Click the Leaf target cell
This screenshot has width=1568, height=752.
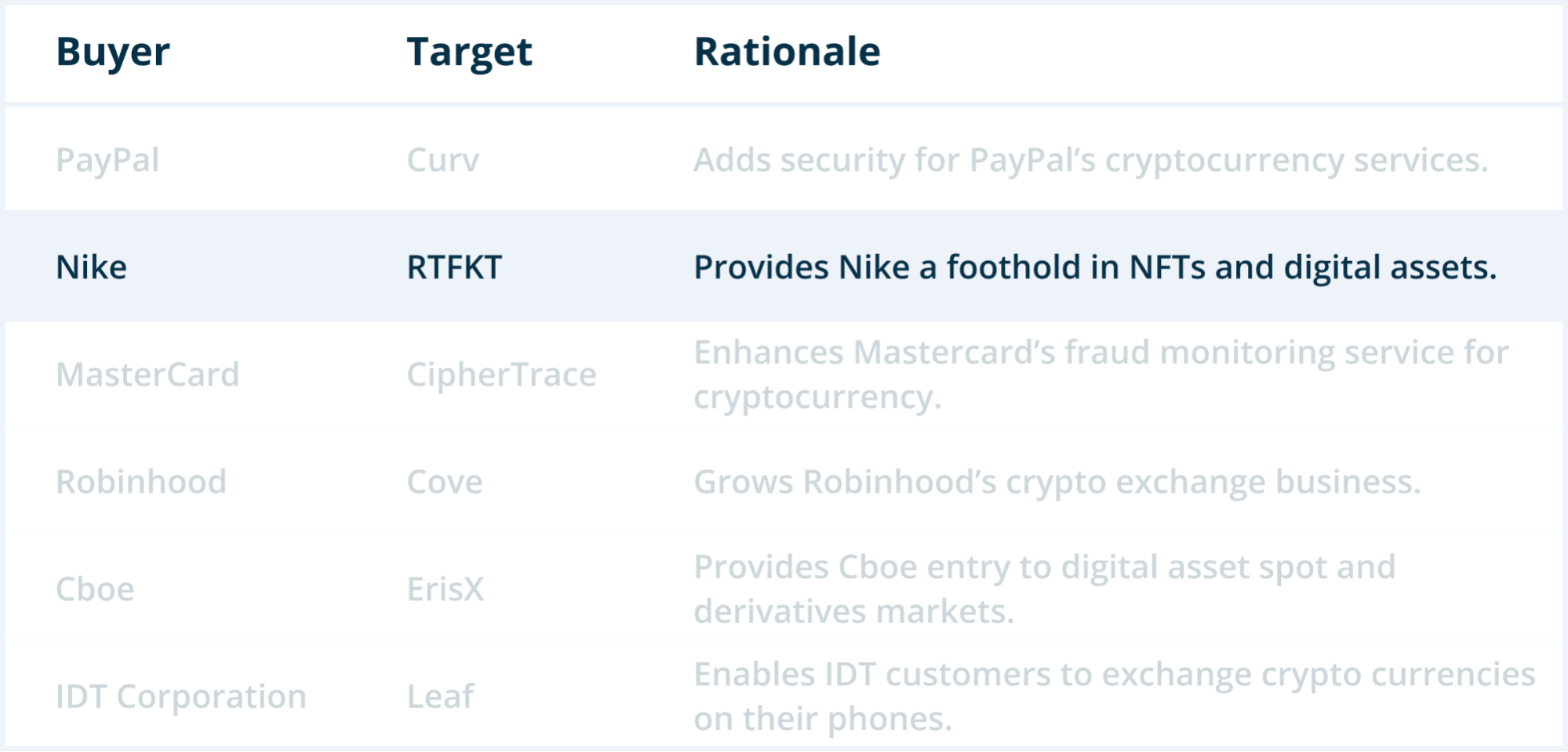tap(440, 696)
